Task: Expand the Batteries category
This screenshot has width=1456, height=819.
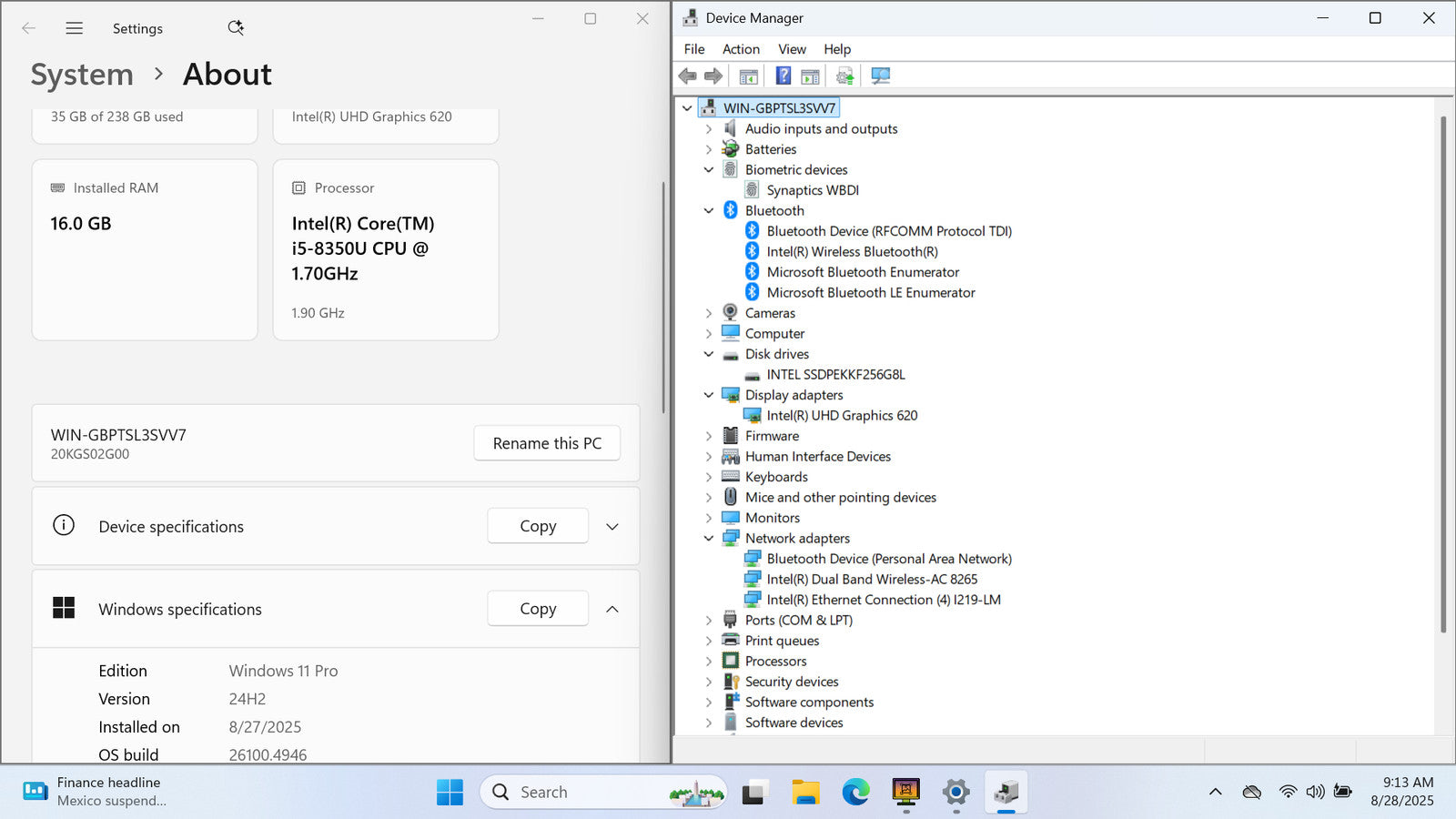Action: coord(709,149)
